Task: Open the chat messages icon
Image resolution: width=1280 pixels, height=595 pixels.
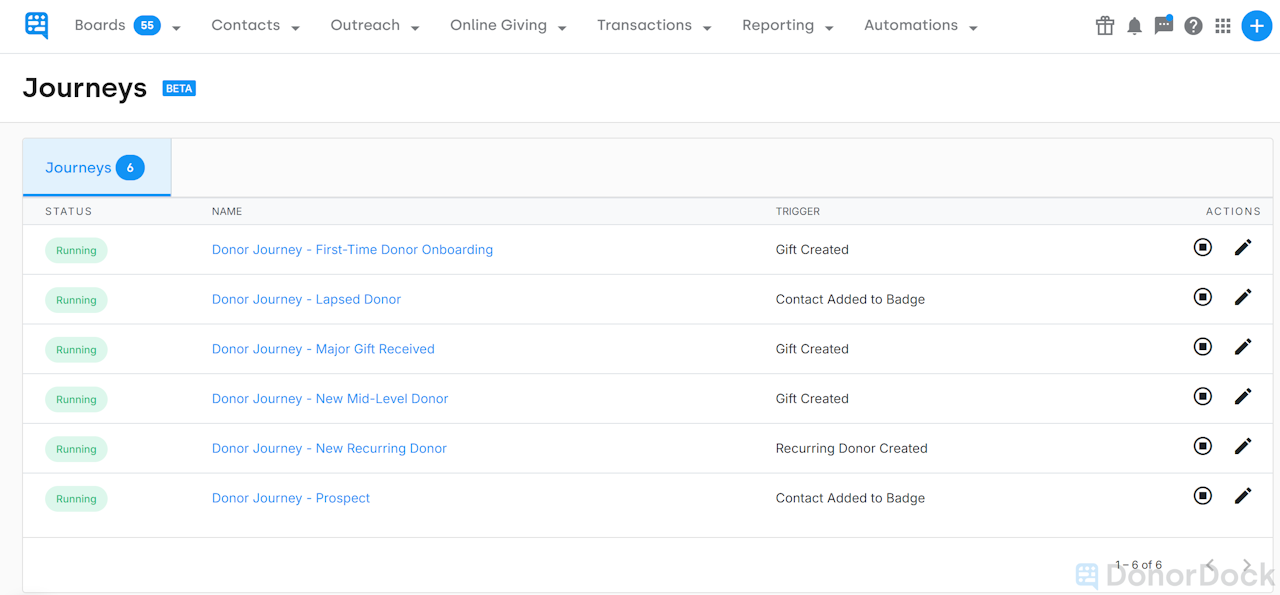Action: (1163, 25)
